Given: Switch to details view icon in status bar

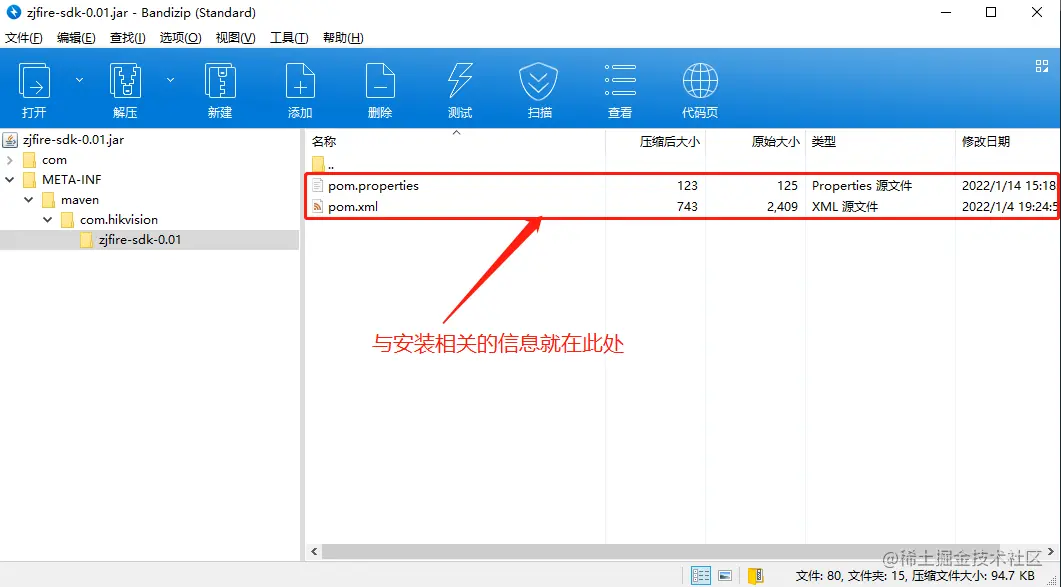Looking at the screenshot, I should [701, 575].
